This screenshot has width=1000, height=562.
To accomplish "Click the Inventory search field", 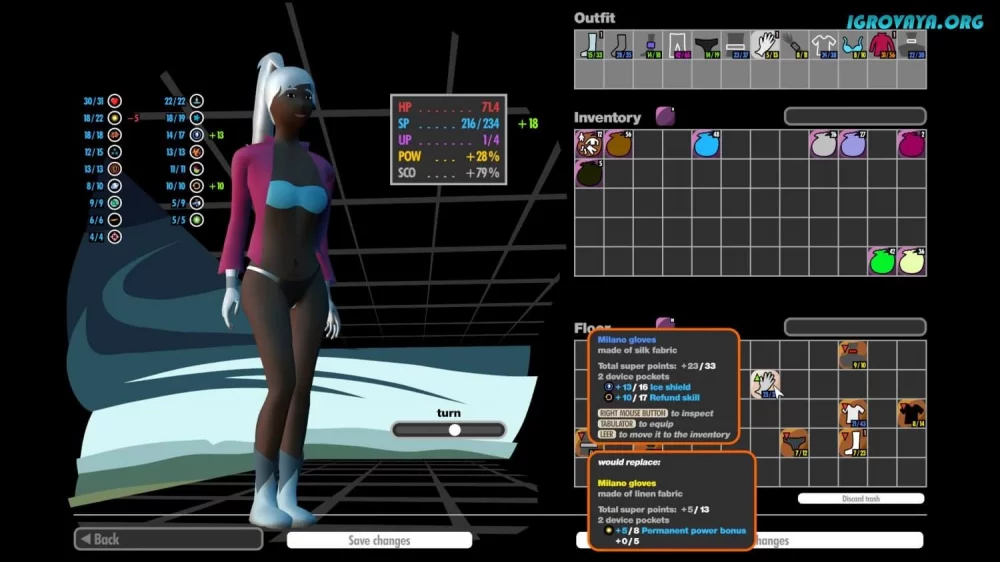I will (x=854, y=117).
